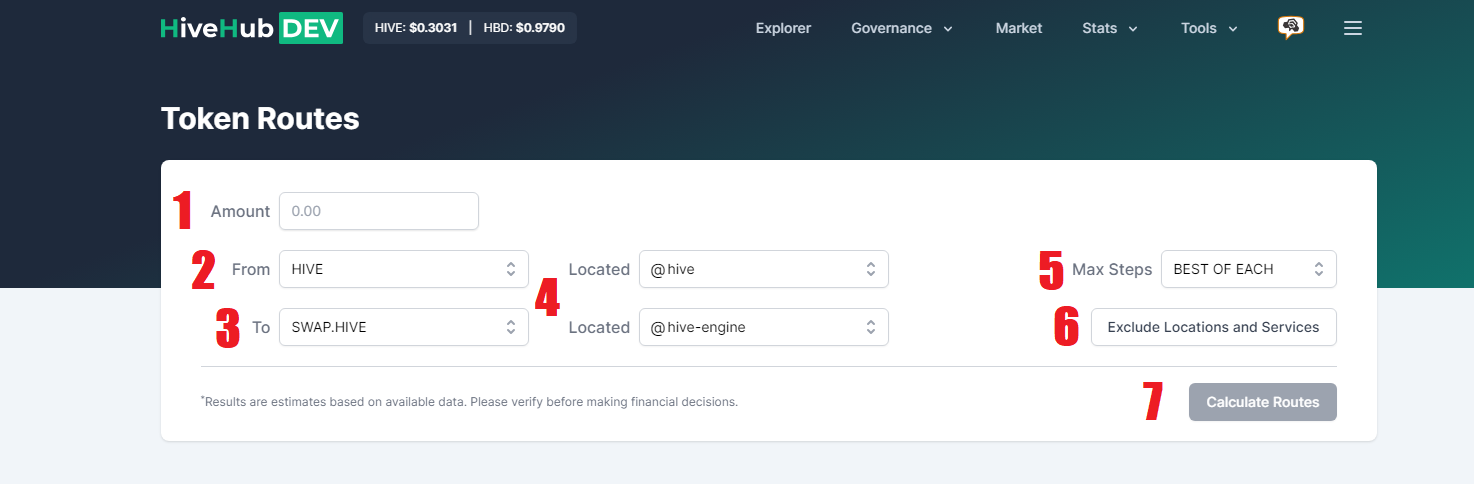1474x484 pixels.
Task: Open the Located dropdown showing @hive-engine
Action: coord(764,327)
